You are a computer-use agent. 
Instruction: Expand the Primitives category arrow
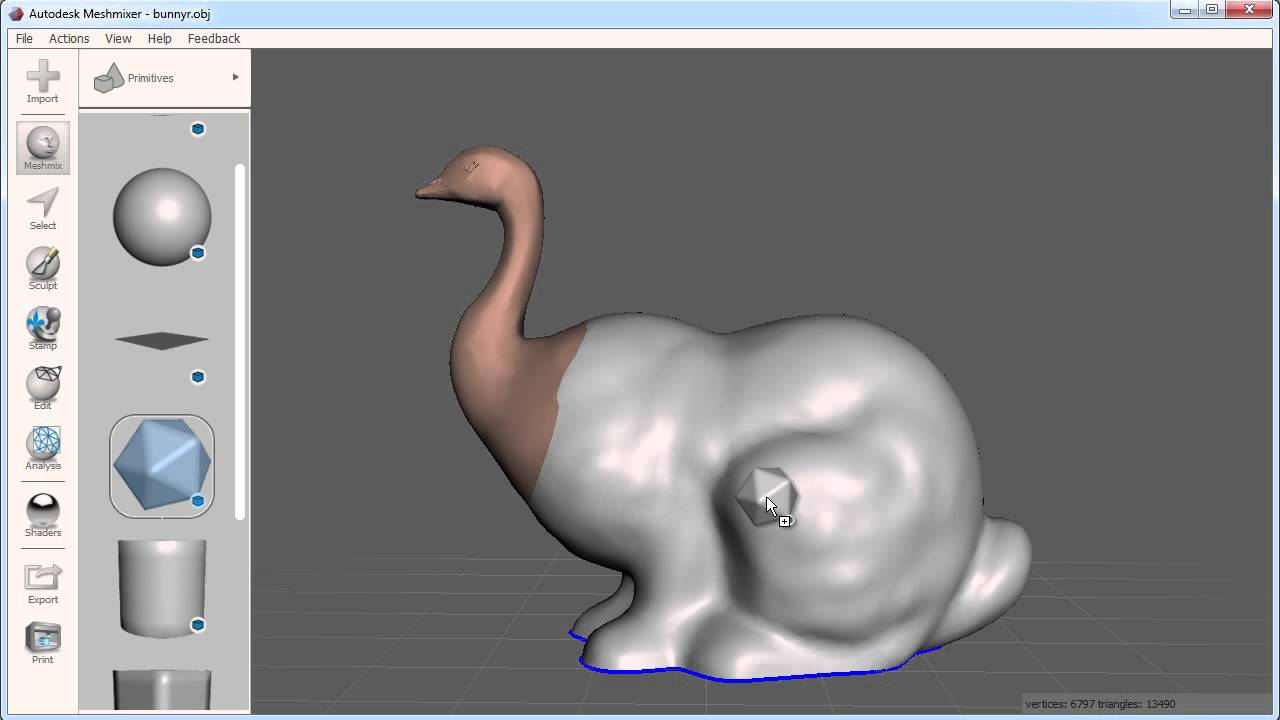pos(236,77)
